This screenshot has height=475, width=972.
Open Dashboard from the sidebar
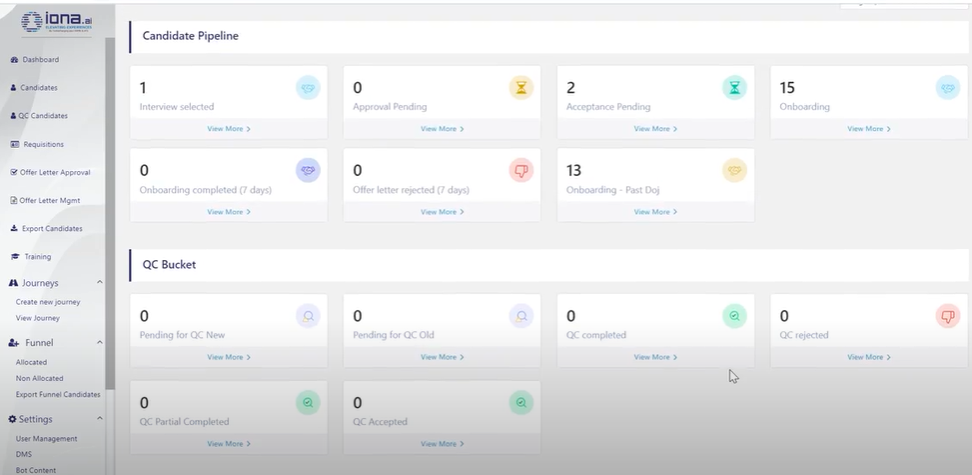click(40, 60)
